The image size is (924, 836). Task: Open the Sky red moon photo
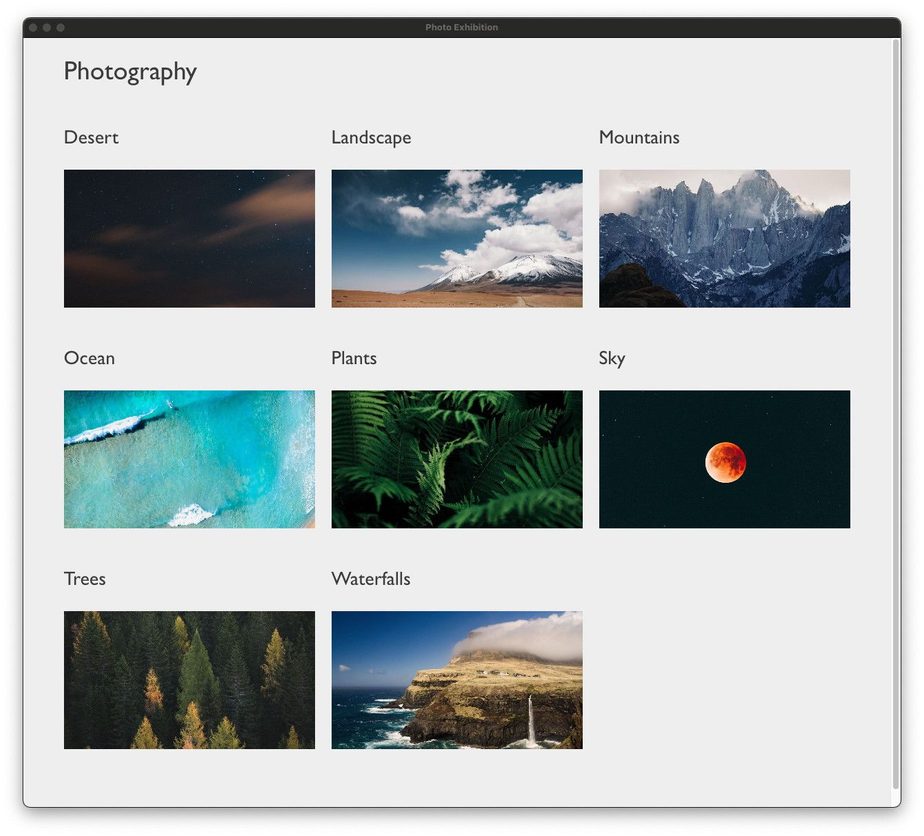724,459
